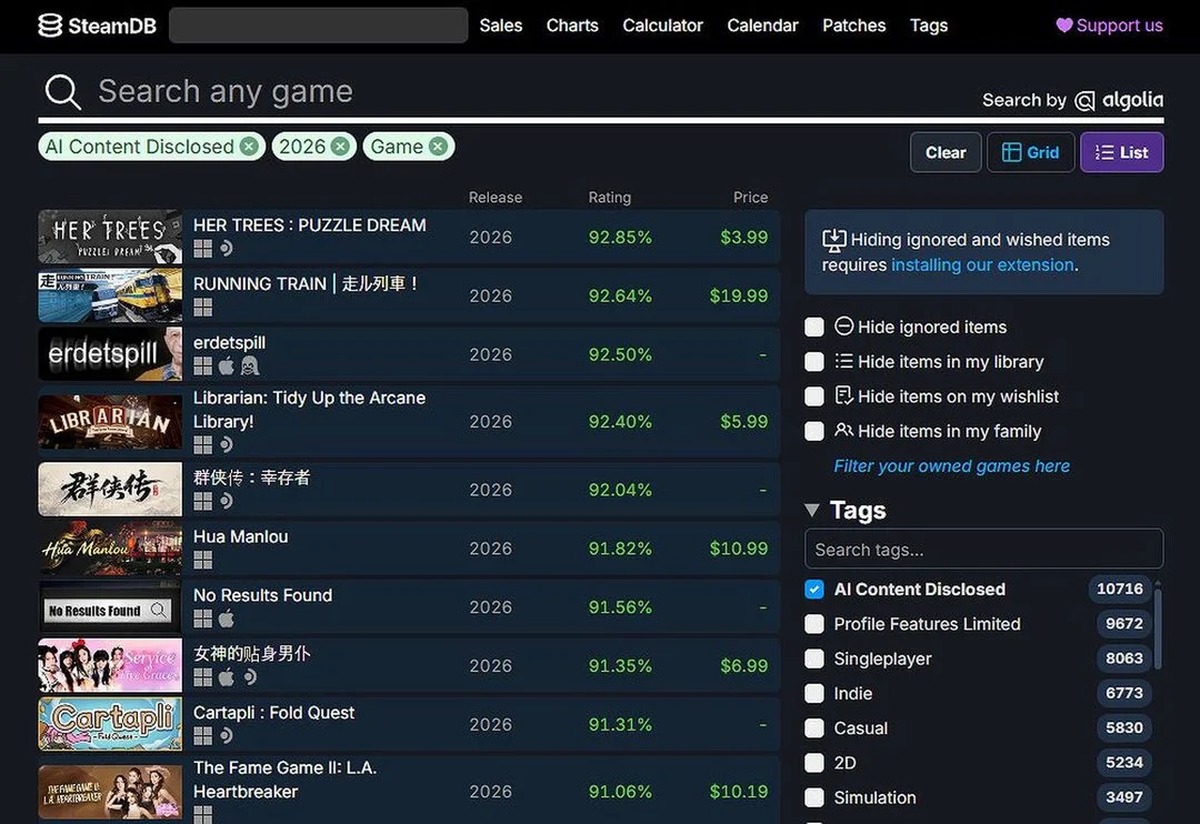Click the 92.85% rating value
1200x824 pixels.
pyautogui.click(x=620, y=237)
